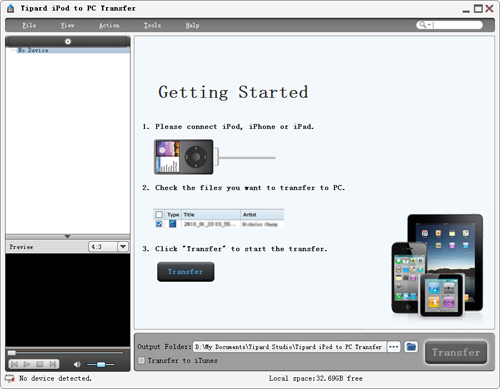
Task: Click the volume slider handle
Action: point(101,364)
